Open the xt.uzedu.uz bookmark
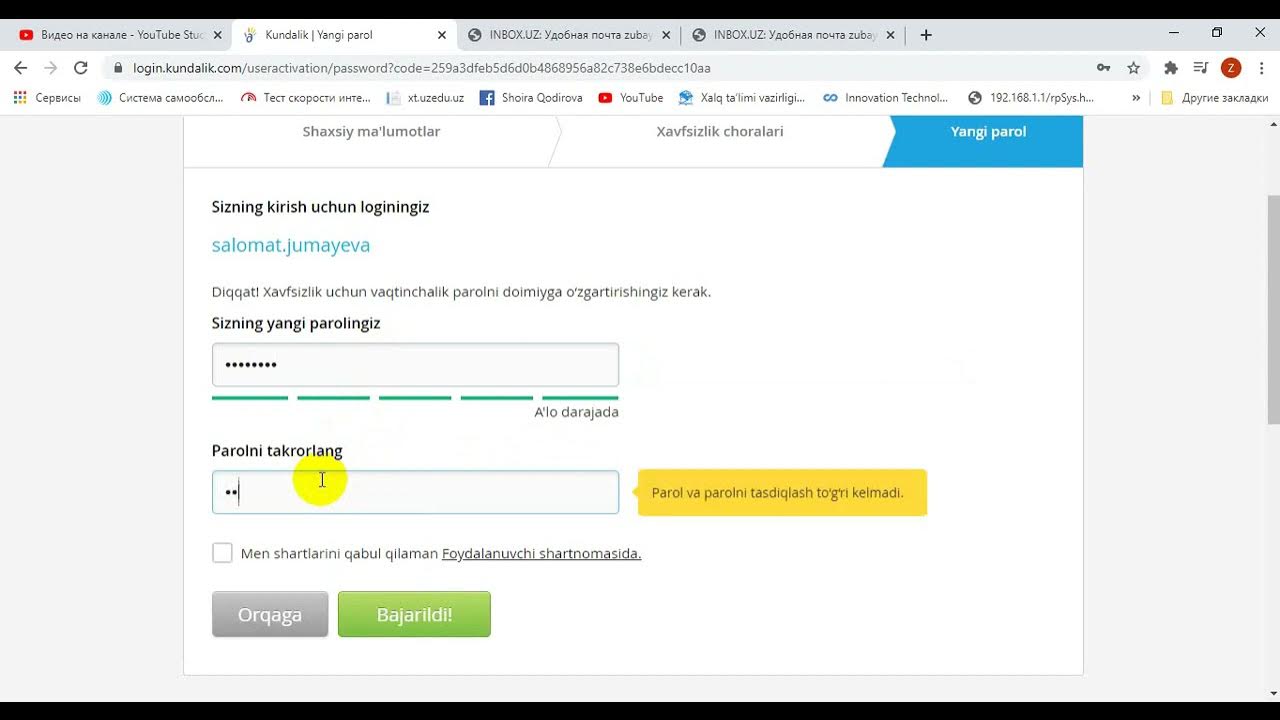 (x=425, y=98)
